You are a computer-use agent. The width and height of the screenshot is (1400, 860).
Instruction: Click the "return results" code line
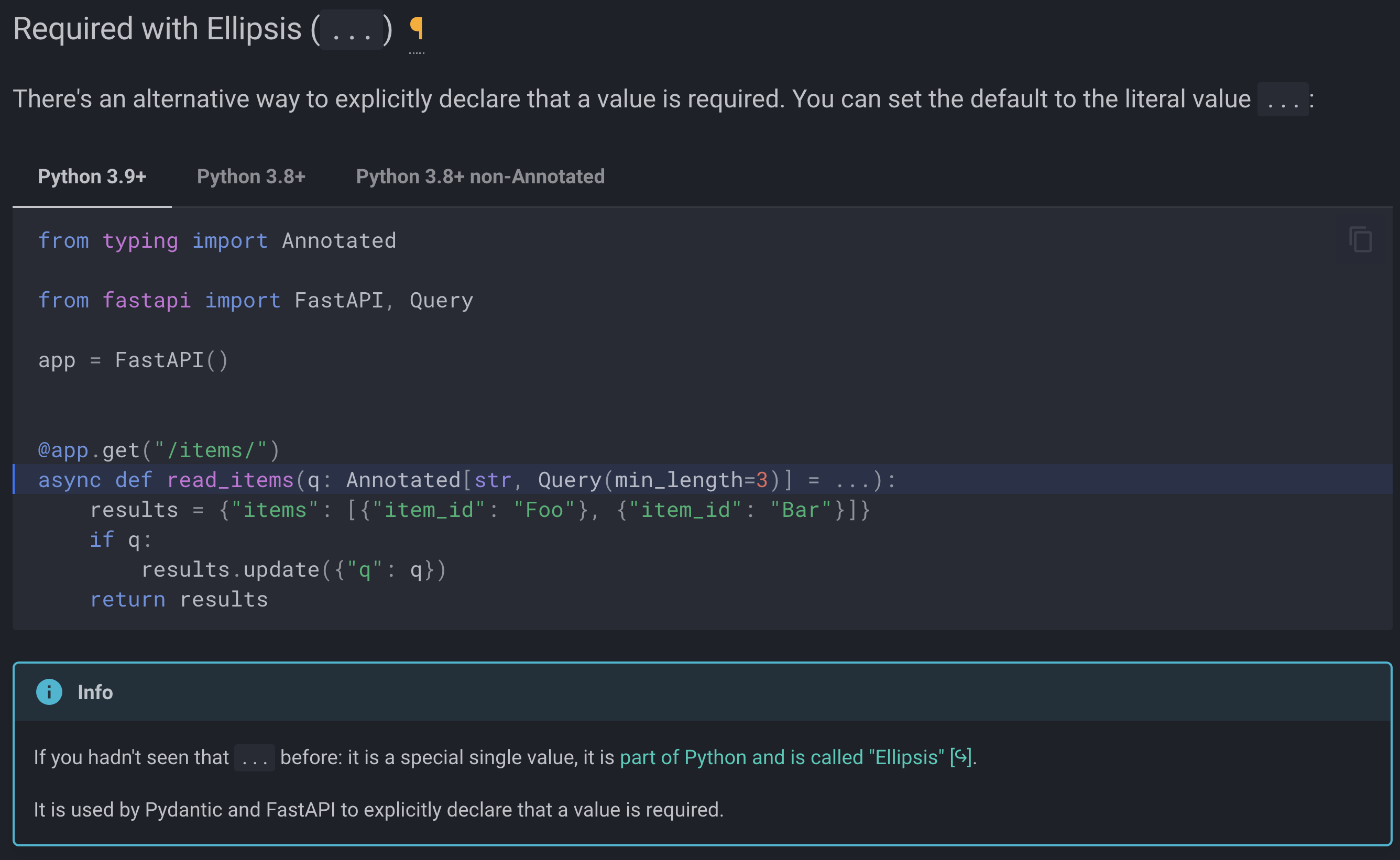coord(179,599)
